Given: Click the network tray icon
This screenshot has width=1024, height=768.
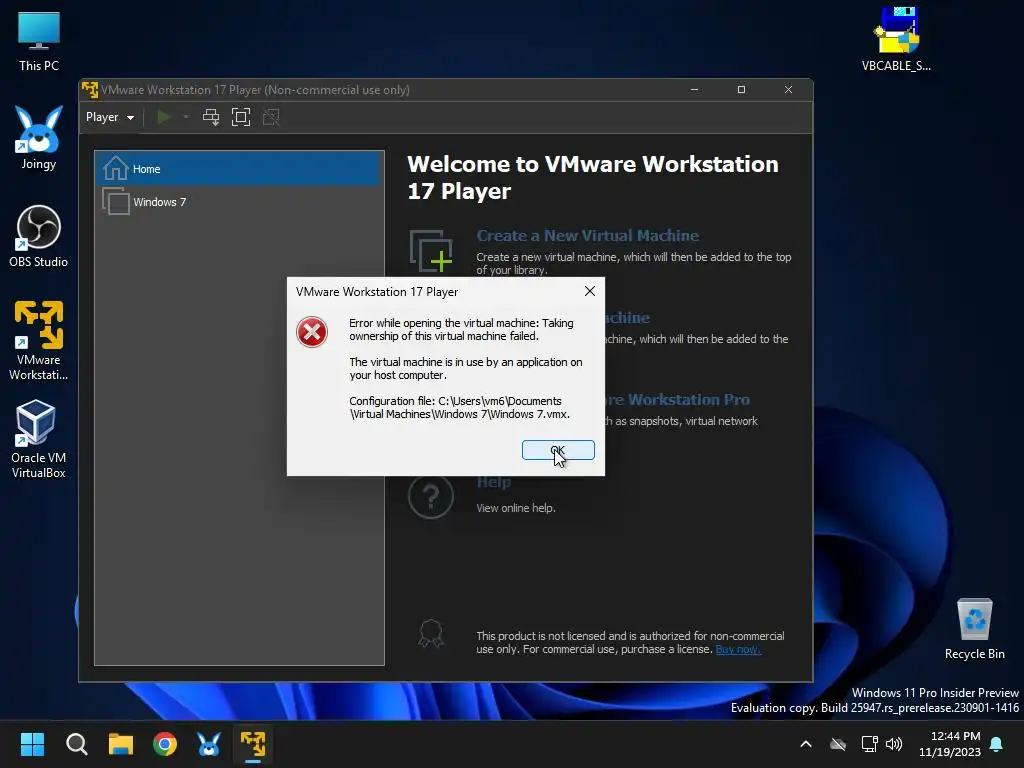Looking at the screenshot, I should [x=869, y=744].
